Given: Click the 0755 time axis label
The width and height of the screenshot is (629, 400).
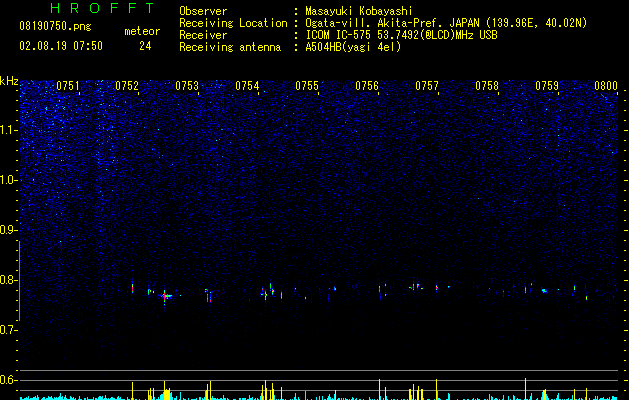Looking at the screenshot, I should (x=307, y=86).
